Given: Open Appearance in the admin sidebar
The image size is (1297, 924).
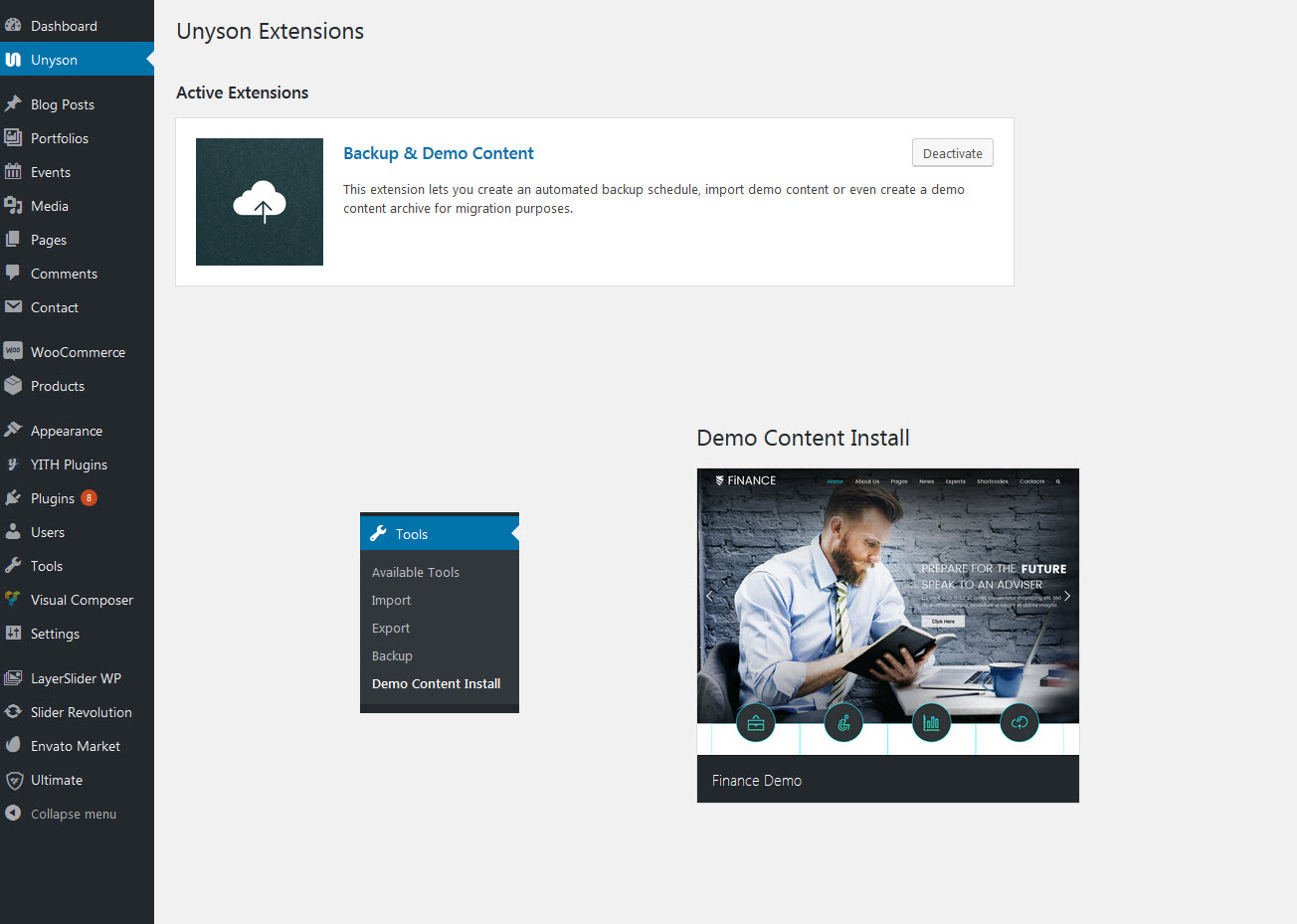Looking at the screenshot, I should click(66, 431).
